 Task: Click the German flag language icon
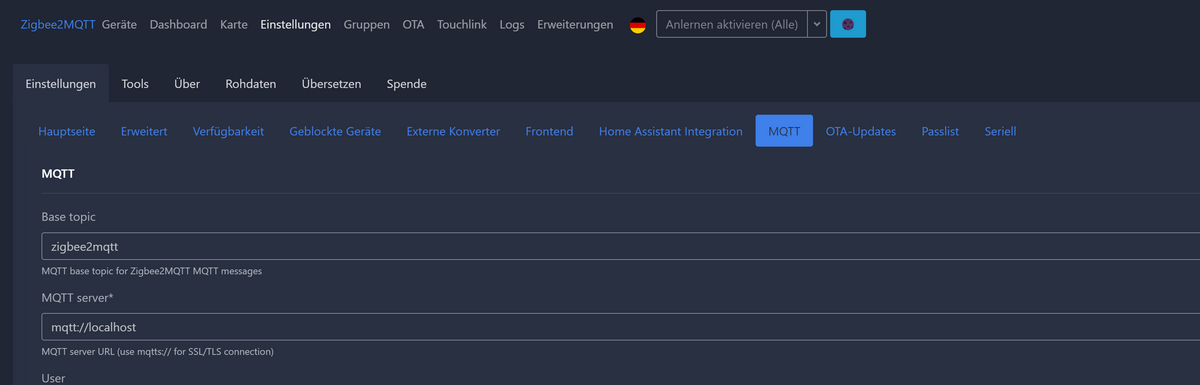point(637,25)
